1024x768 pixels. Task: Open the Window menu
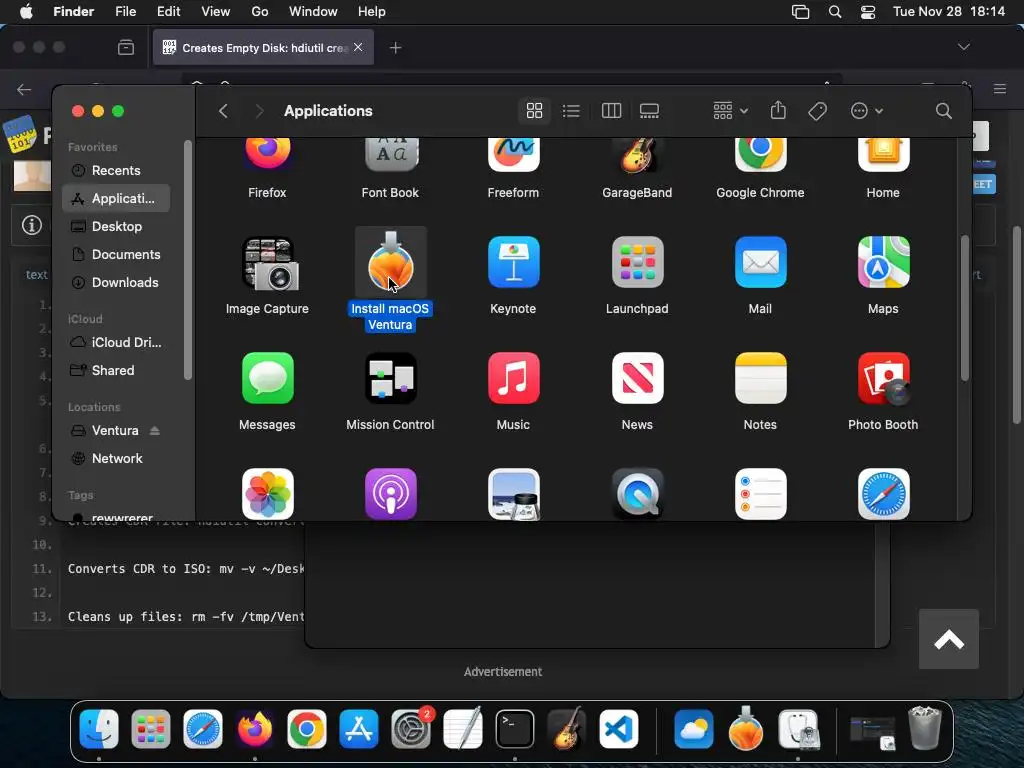tap(313, 12)
